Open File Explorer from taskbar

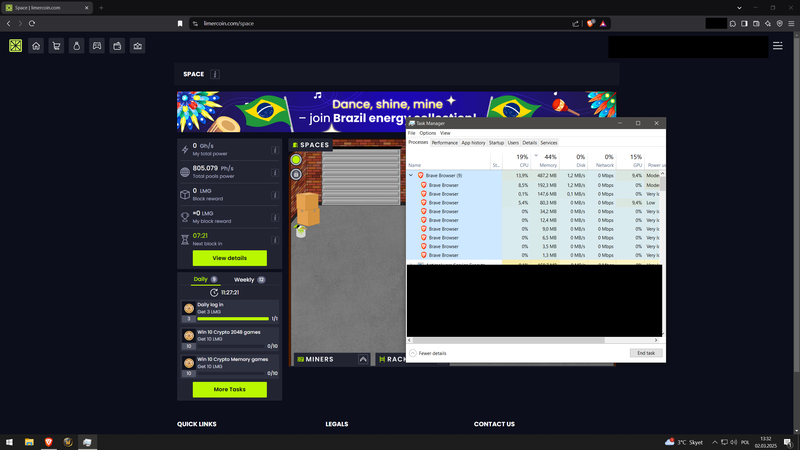pos(29,442)
